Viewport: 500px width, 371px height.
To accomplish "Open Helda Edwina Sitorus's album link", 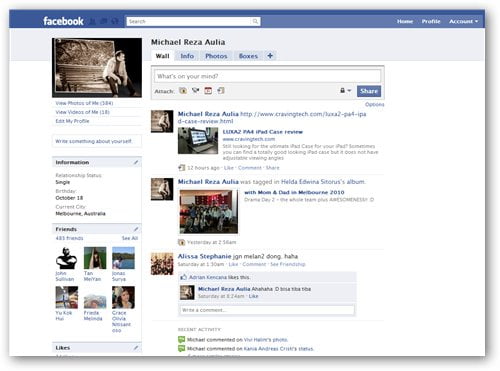I will click(323, 182).
